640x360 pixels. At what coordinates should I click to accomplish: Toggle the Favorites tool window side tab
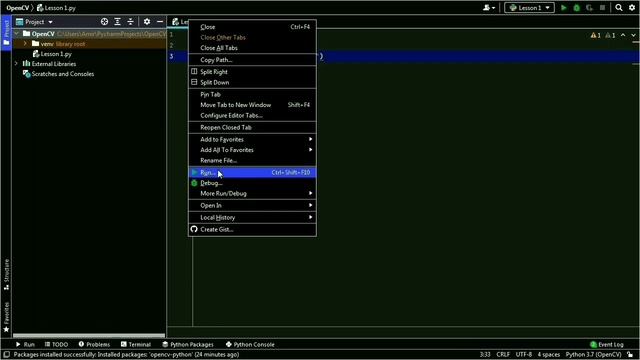coord(6,318)
